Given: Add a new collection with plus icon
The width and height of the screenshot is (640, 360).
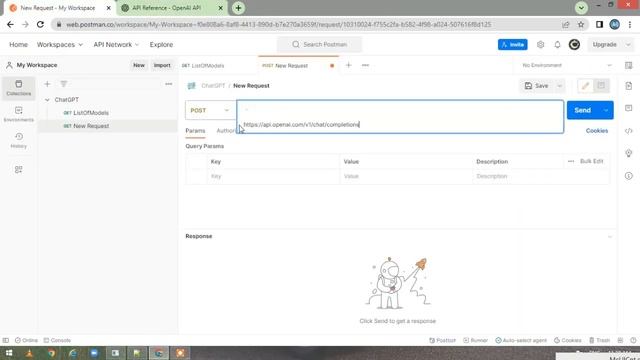Looking at the screenshot, I should pos(47,84).
